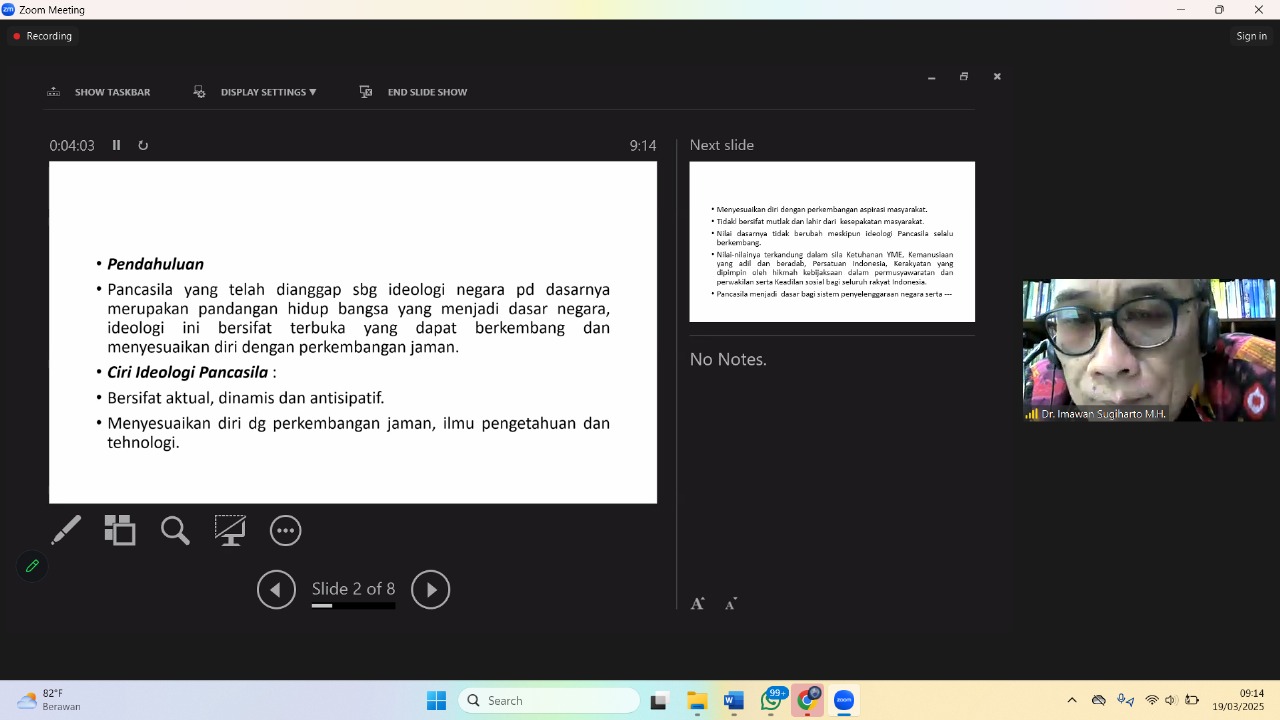This screenshot has height=720, width=1280.
Task: Restart the presentation timer
Action: 143,145
